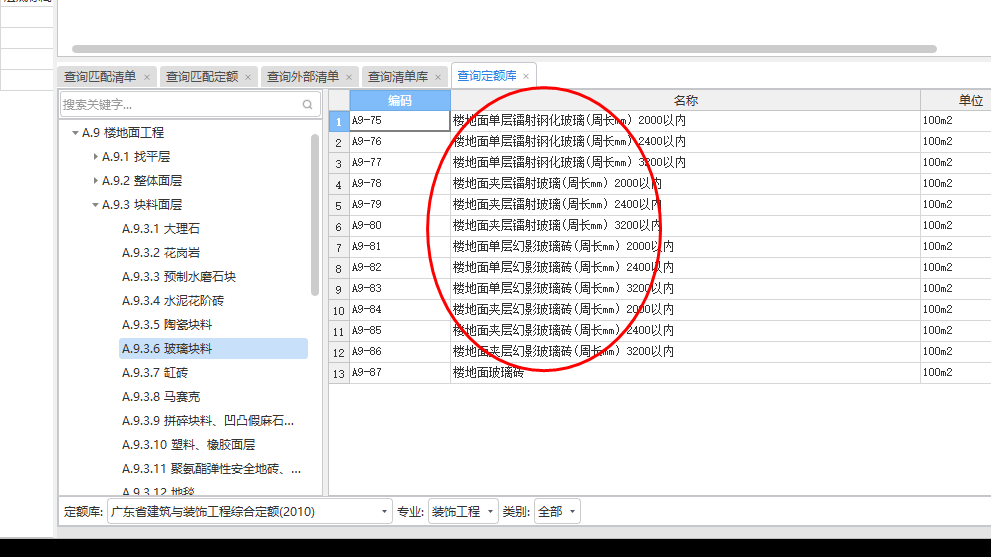Close the 查询外部清单 tab

[x=349, y=77]
